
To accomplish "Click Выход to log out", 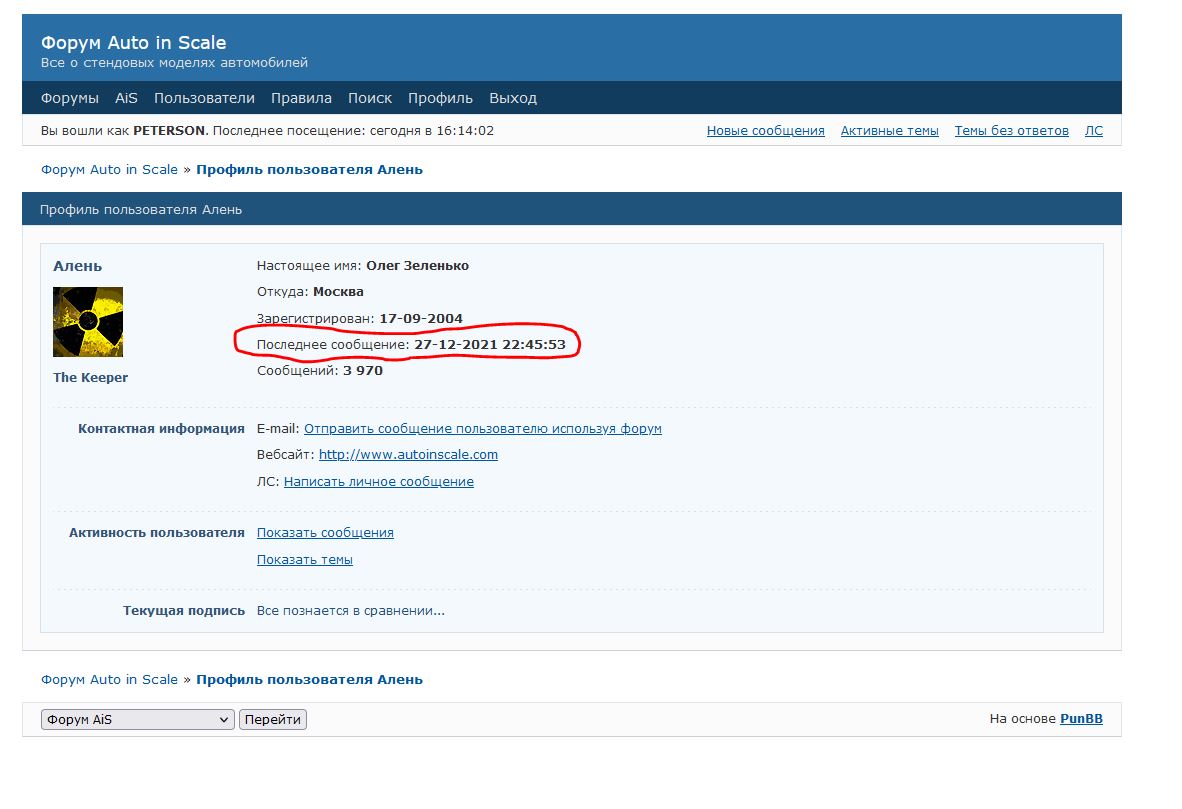I will click(x=513, y=98).
